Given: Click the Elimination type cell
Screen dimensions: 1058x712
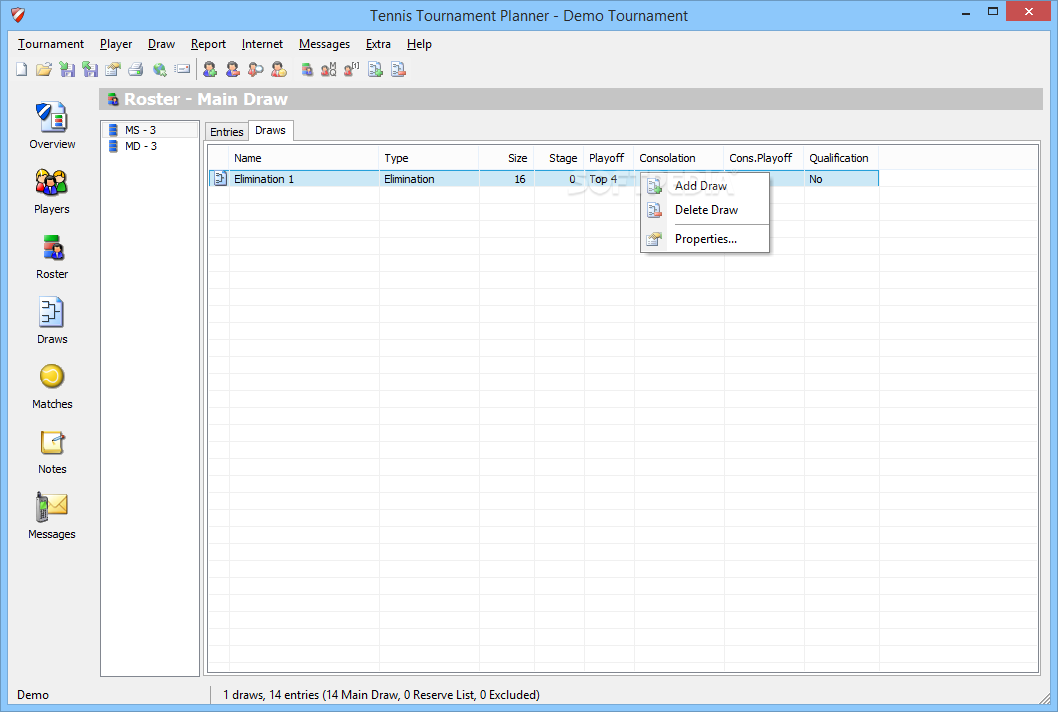Looking at the screenshot, I should pyautogui.click(x=429, y=179).
